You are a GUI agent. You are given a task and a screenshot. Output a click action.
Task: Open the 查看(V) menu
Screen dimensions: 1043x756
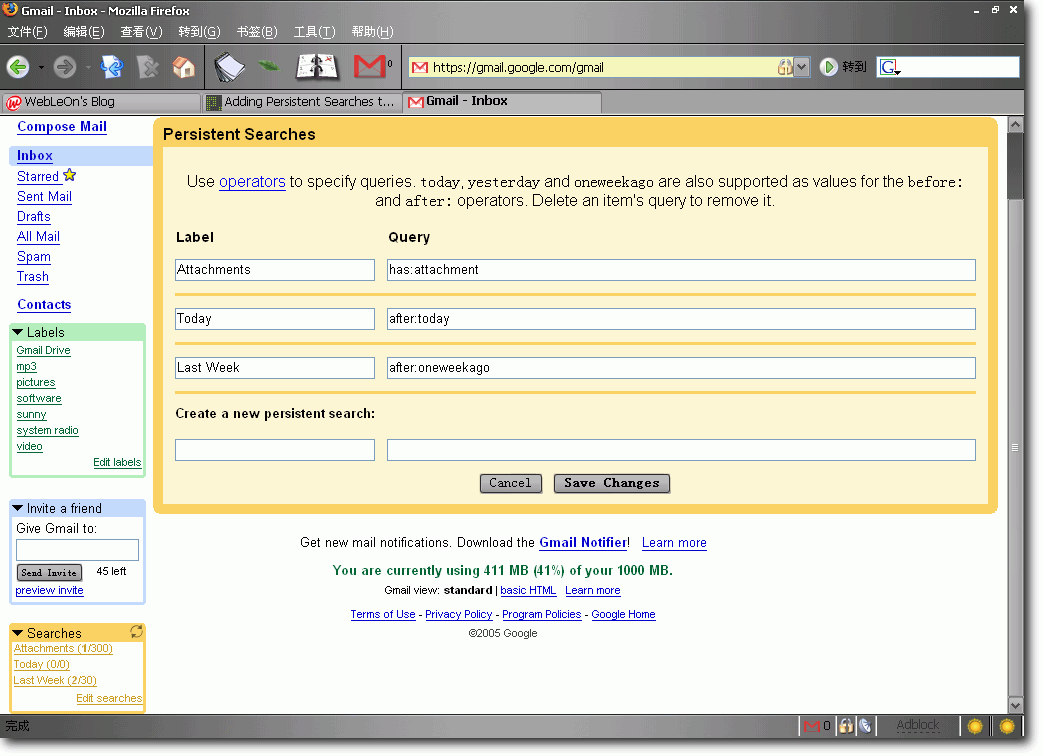142,32
